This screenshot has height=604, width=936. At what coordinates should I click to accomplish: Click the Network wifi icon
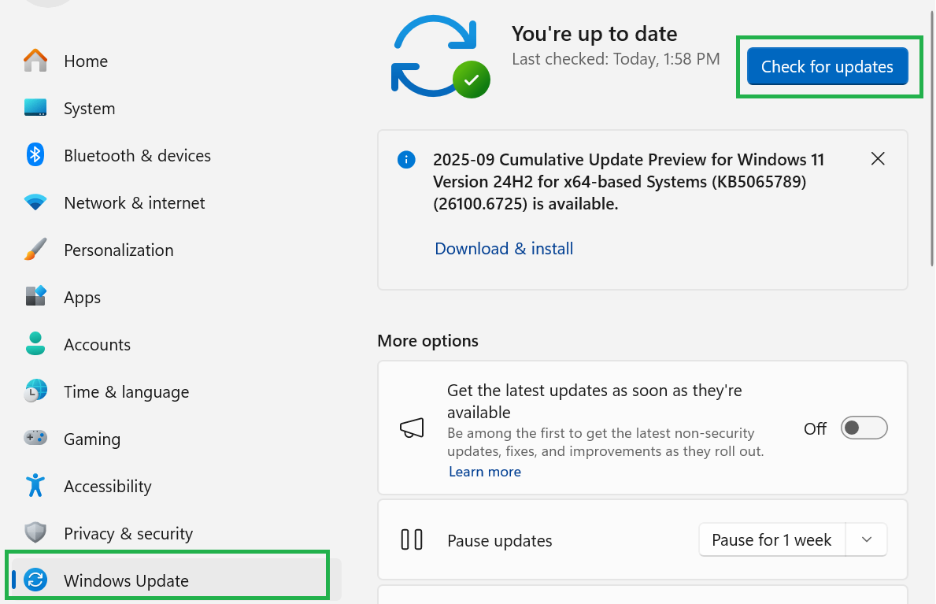pyautogui.click(x=35, y=202)
